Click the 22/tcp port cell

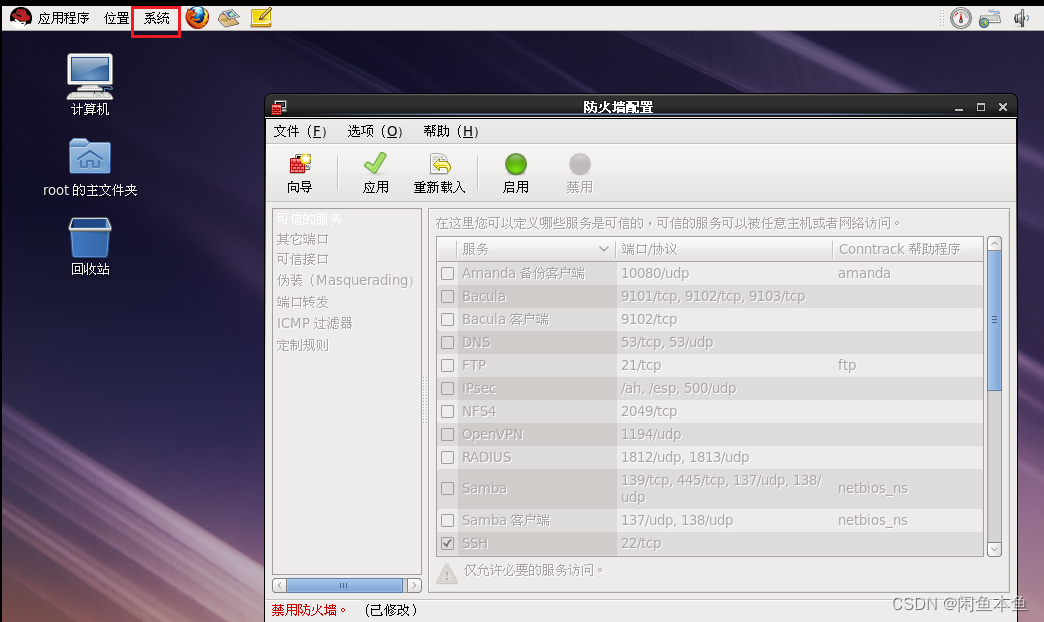641,543
